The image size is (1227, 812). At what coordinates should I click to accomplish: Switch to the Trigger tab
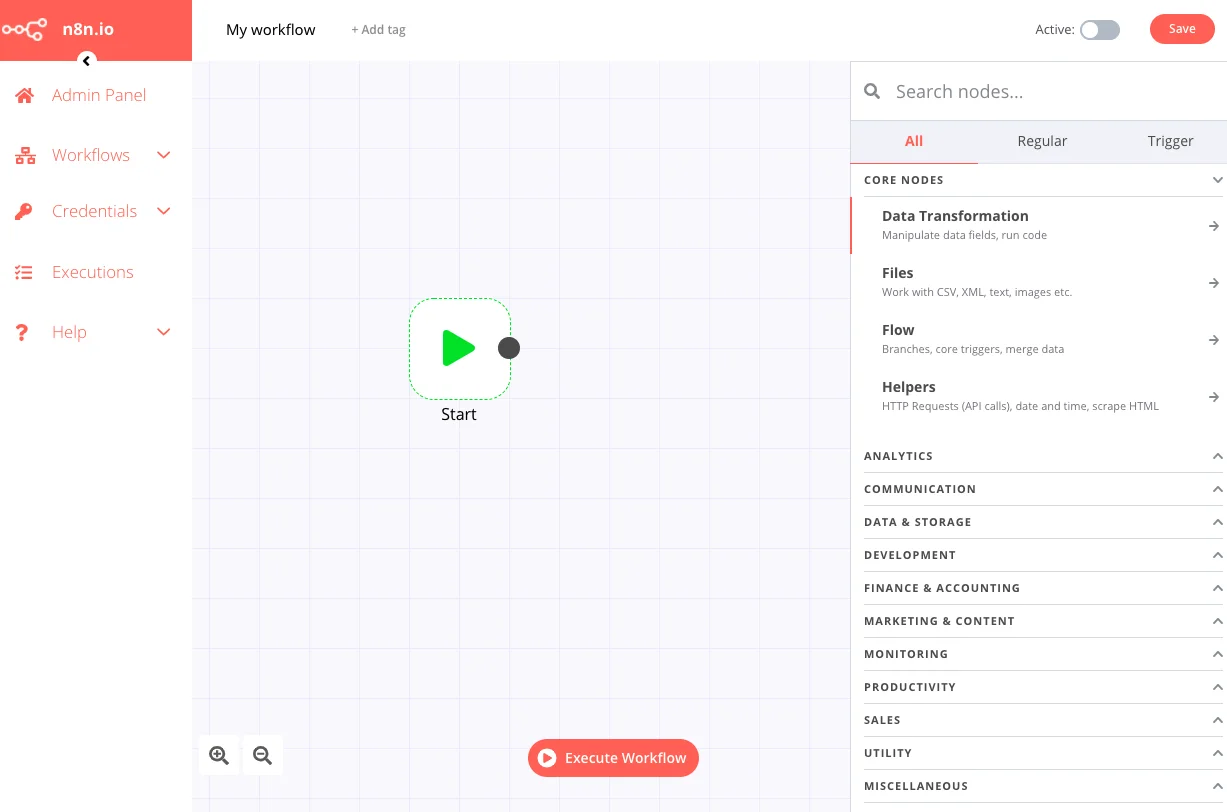click(x=1170, y=141)
